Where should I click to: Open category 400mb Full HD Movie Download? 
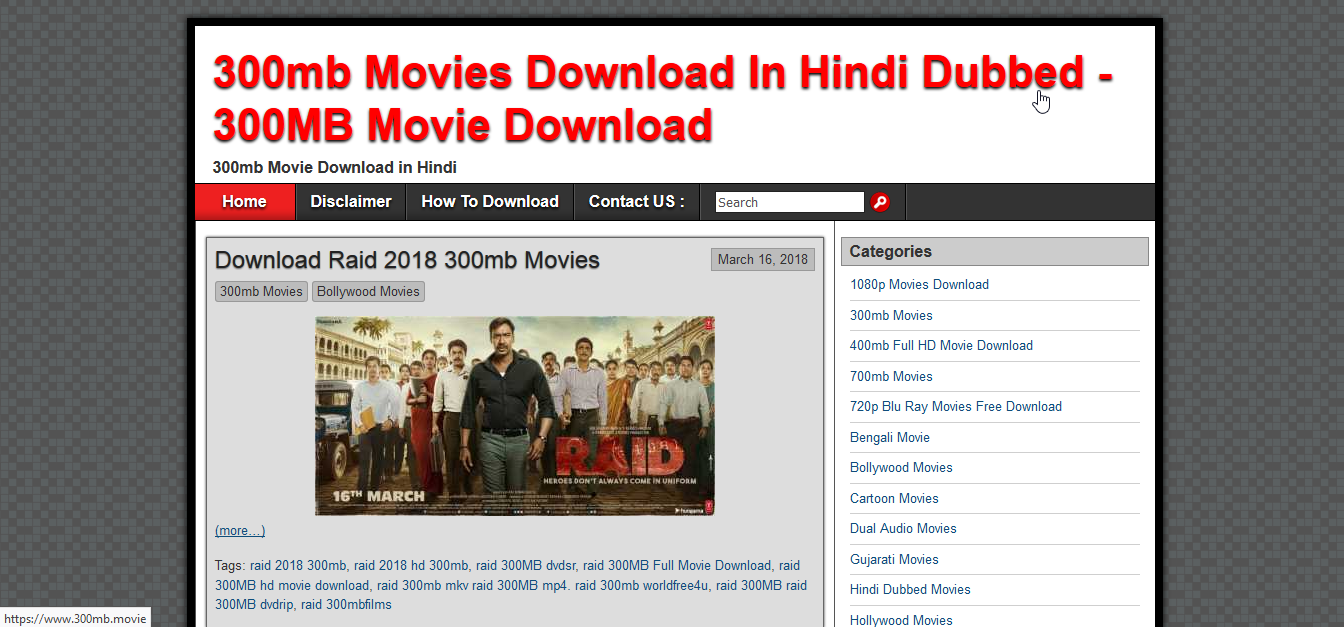(x=941, y=345)
